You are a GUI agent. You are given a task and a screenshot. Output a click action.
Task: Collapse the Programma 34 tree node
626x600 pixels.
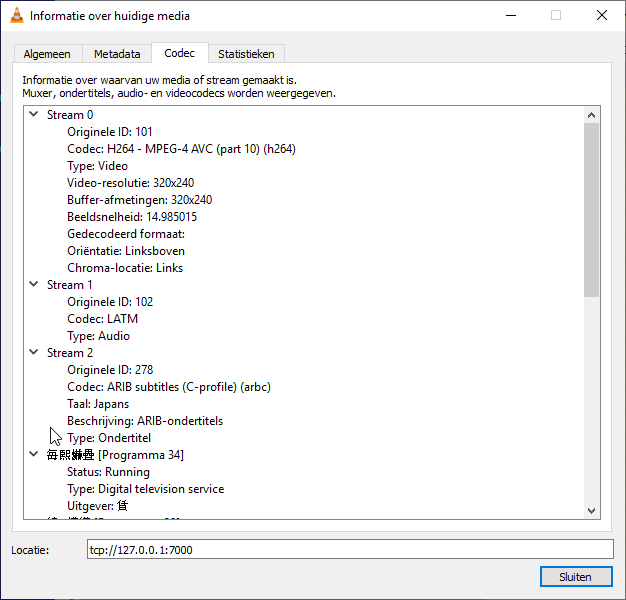[x=34, y=455]
